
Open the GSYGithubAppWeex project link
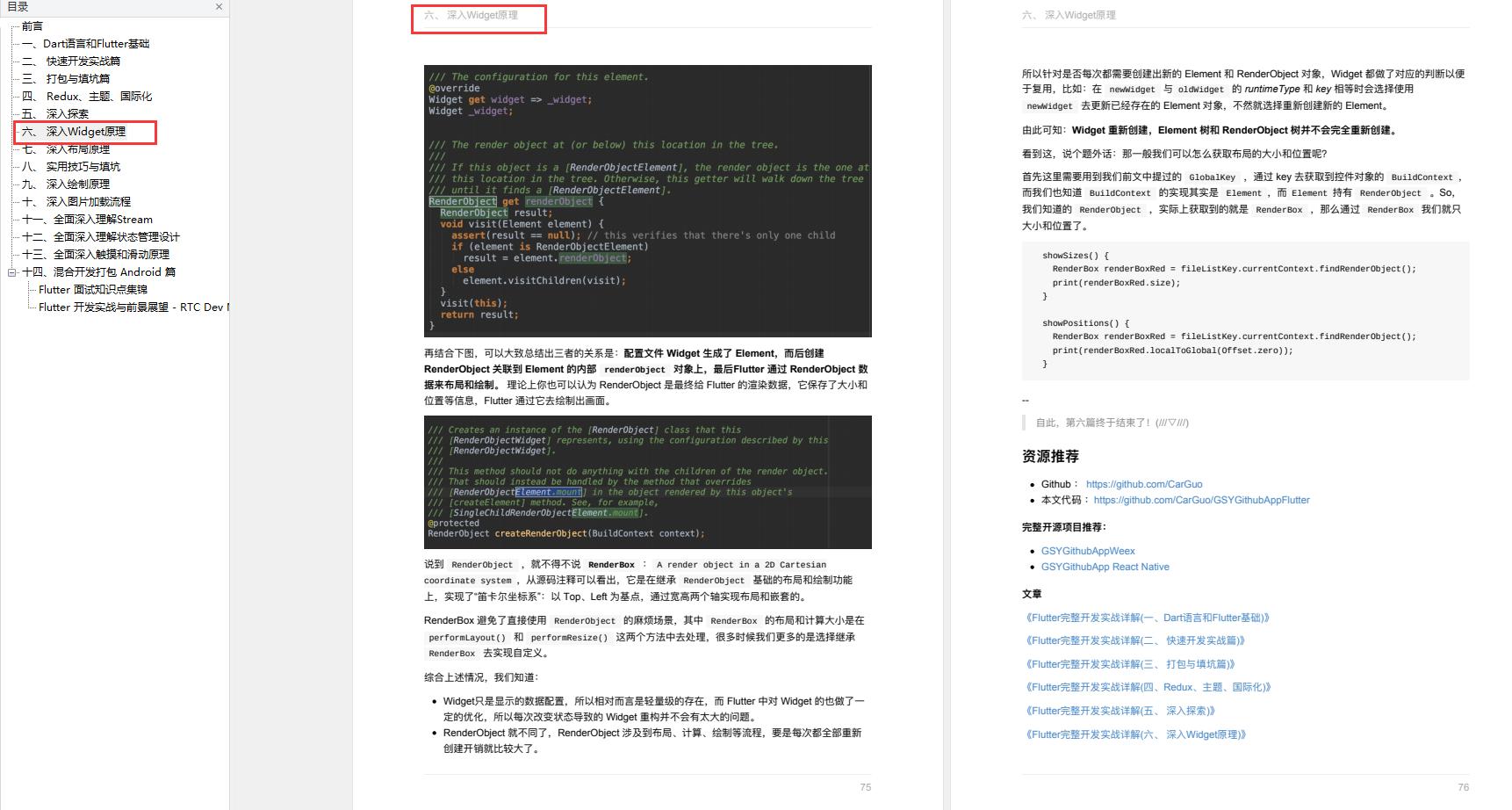1088,550
